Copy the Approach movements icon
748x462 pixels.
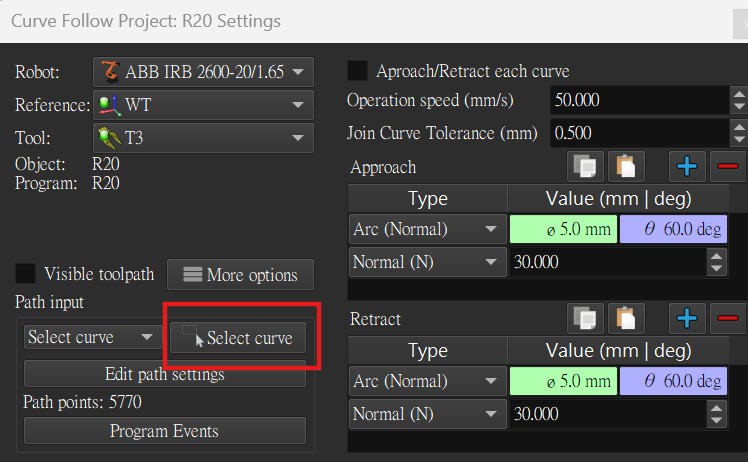[x=585, y=167]
